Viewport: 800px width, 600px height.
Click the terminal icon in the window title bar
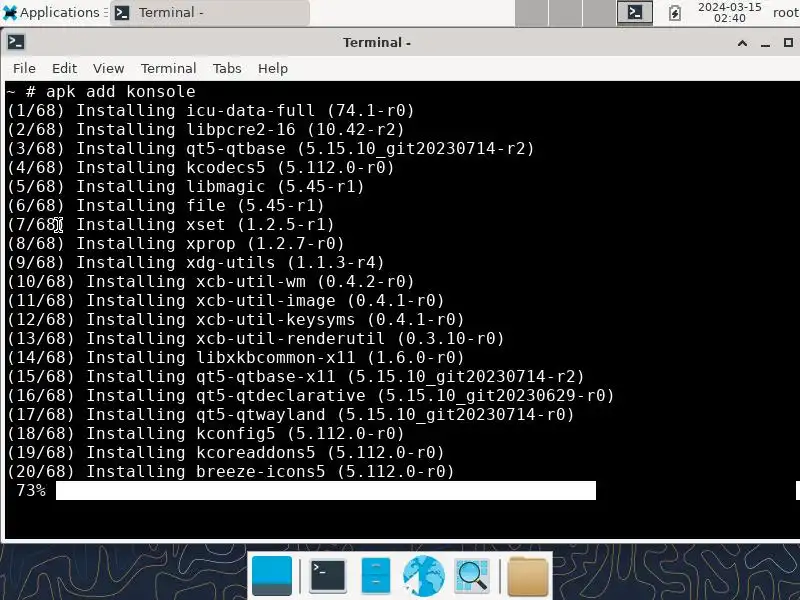click(x=16, y=42)
